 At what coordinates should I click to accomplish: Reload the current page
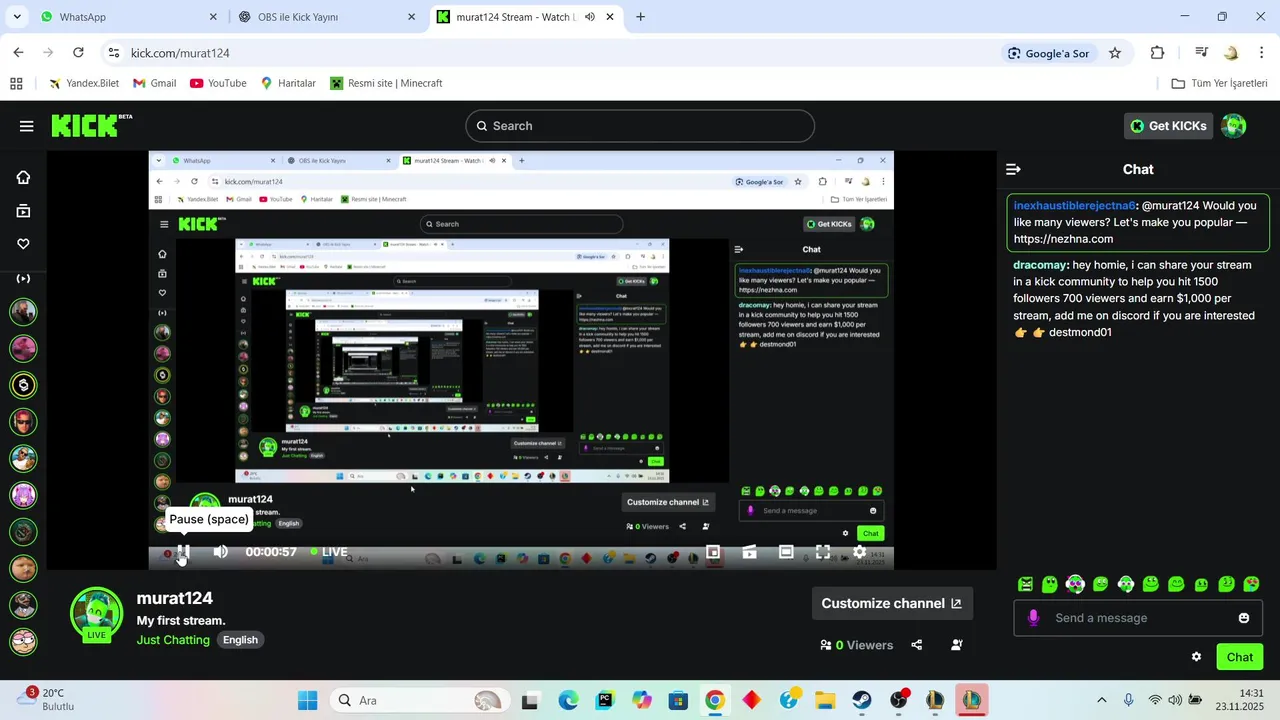coord(78,53)
